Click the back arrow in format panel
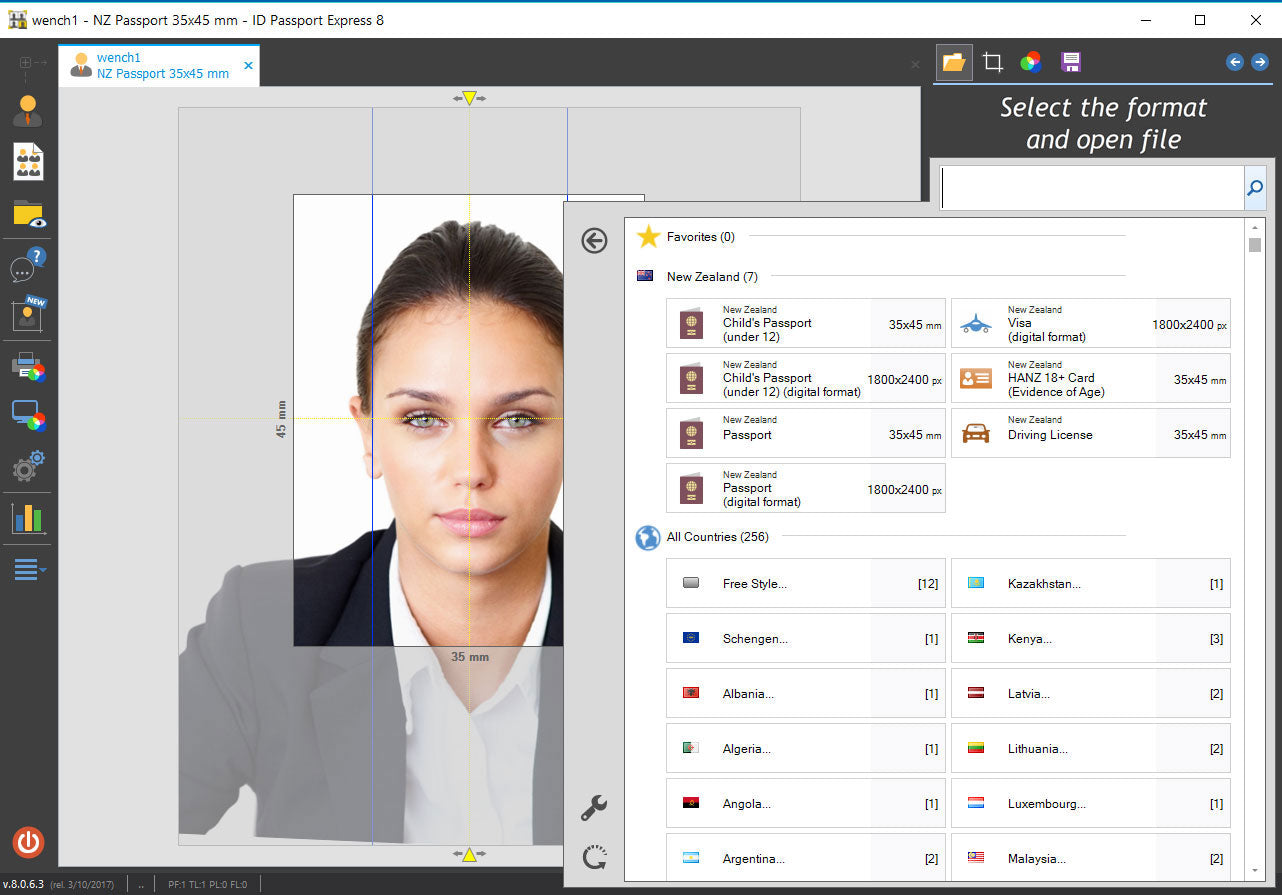This screenshot has height=895, width=1282. pyautogui.click(x=594, y=240)
